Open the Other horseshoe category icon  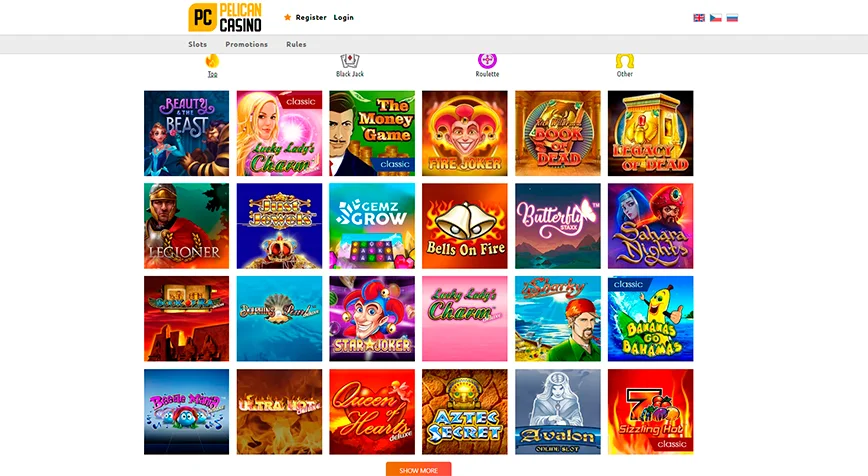(624, 61)
